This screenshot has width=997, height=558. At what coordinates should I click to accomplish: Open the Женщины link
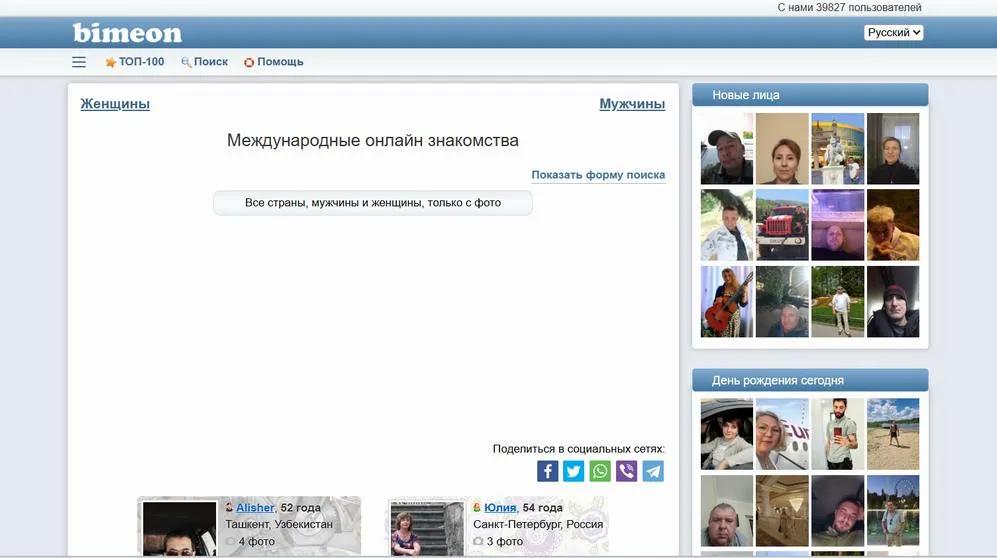pos(115,104)
